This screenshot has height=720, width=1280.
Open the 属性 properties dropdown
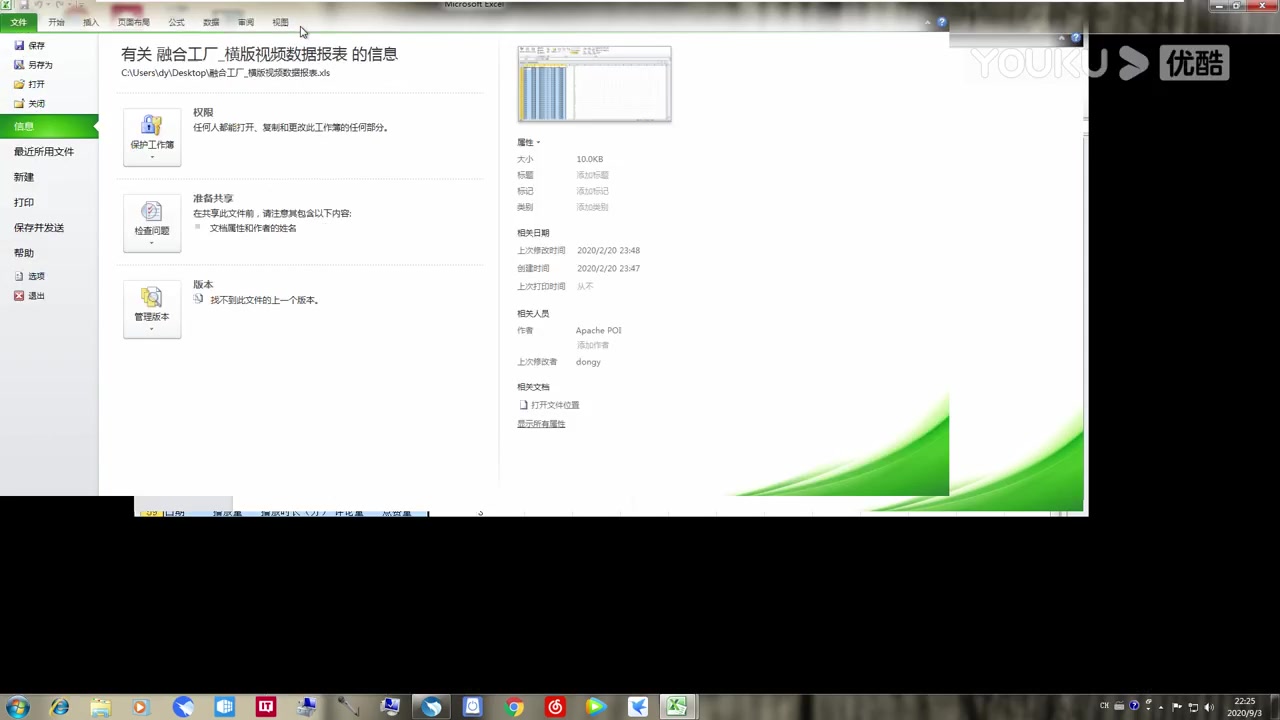(x=528, y=142)
